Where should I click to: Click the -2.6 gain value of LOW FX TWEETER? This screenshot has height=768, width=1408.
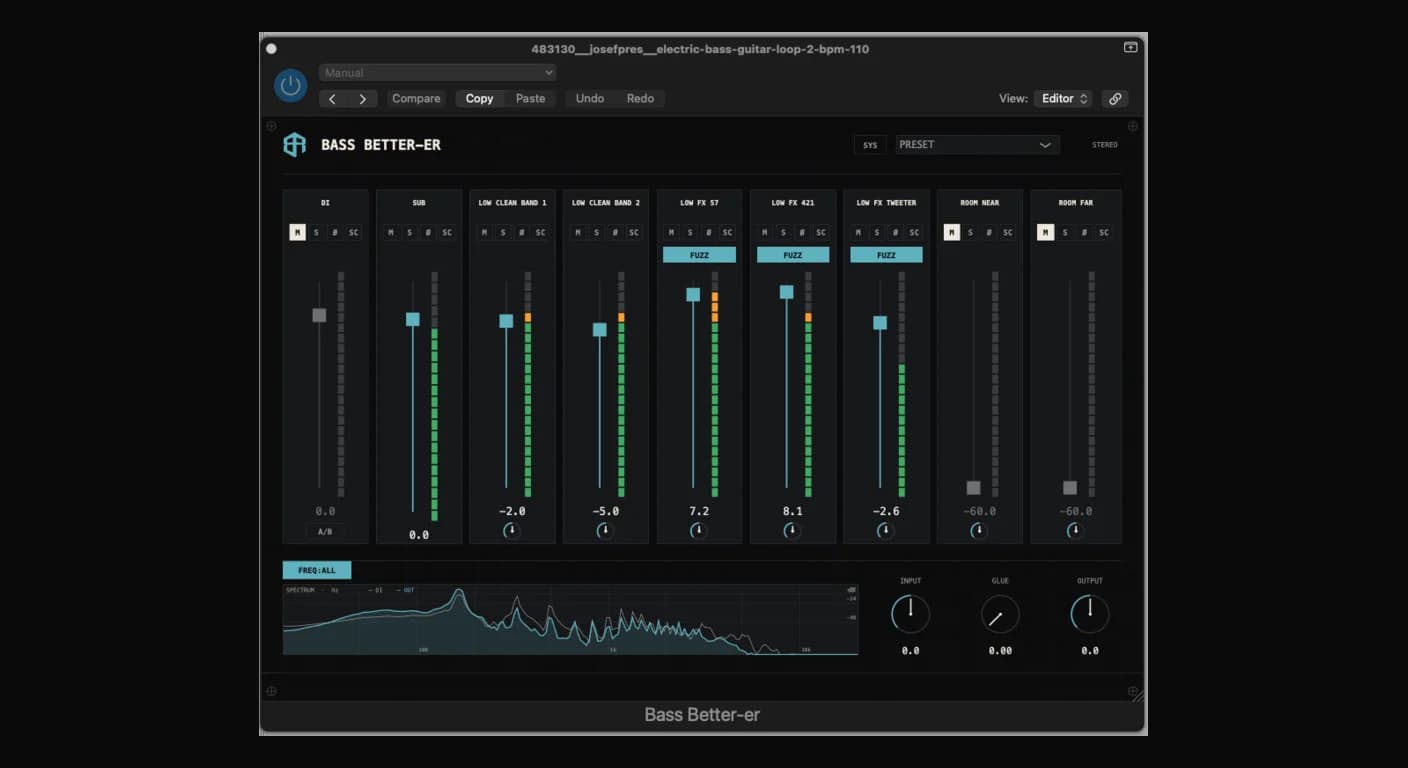tap(886, 511)
